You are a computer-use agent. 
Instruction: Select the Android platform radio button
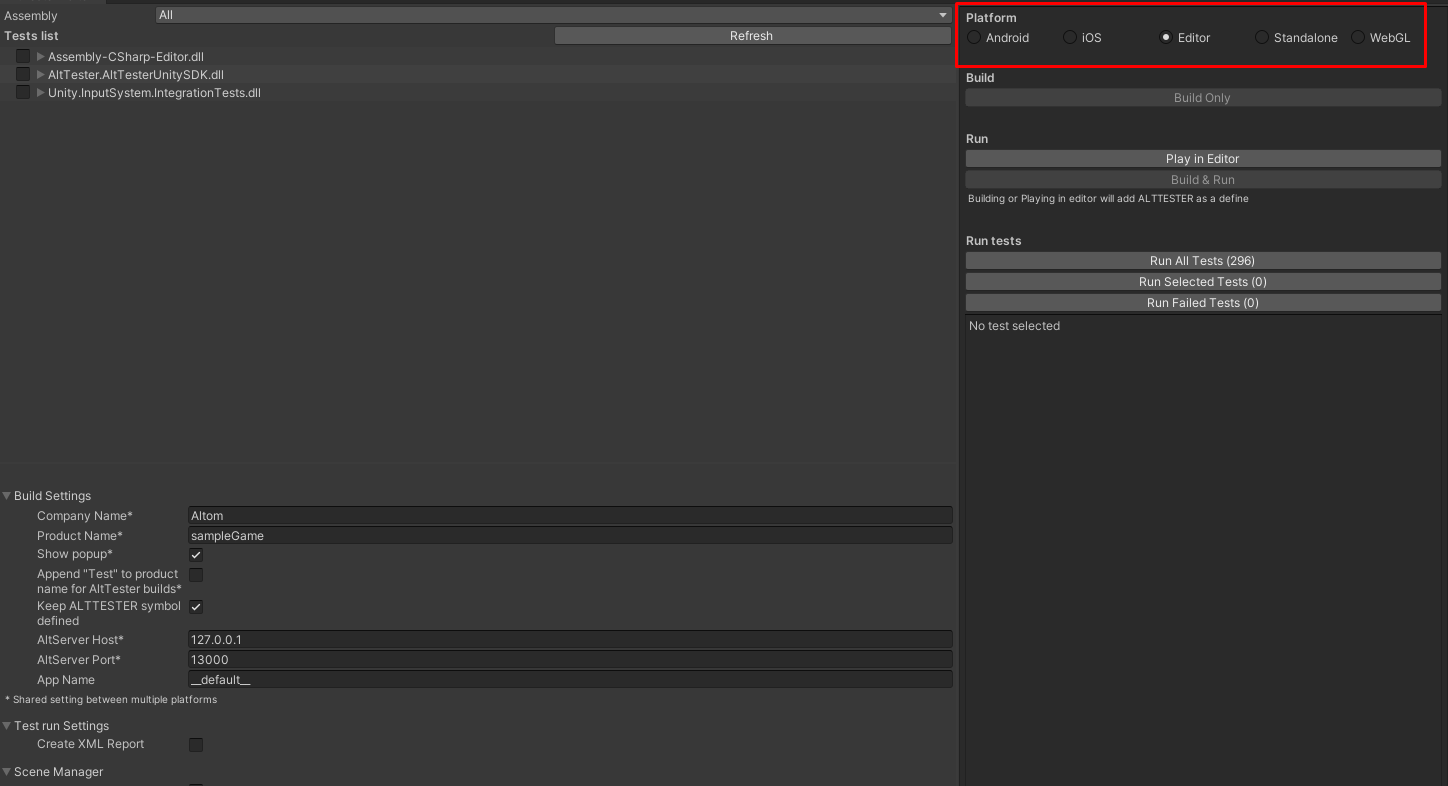click(972, 37)
